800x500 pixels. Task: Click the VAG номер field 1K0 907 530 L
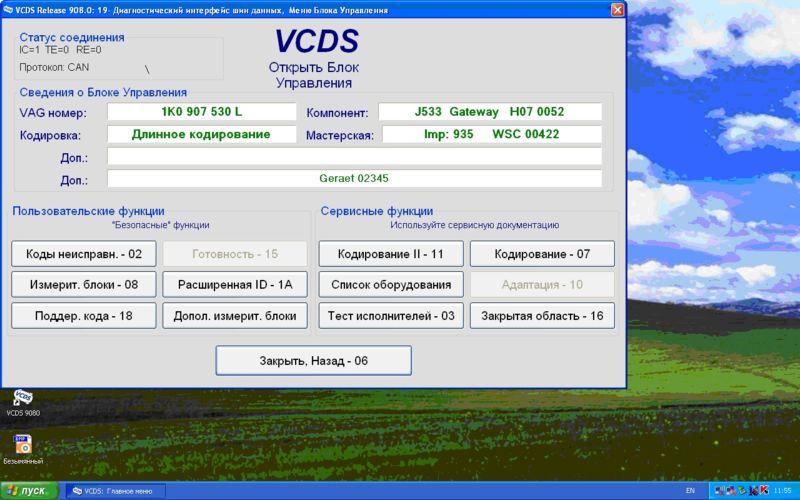(202, 112)
